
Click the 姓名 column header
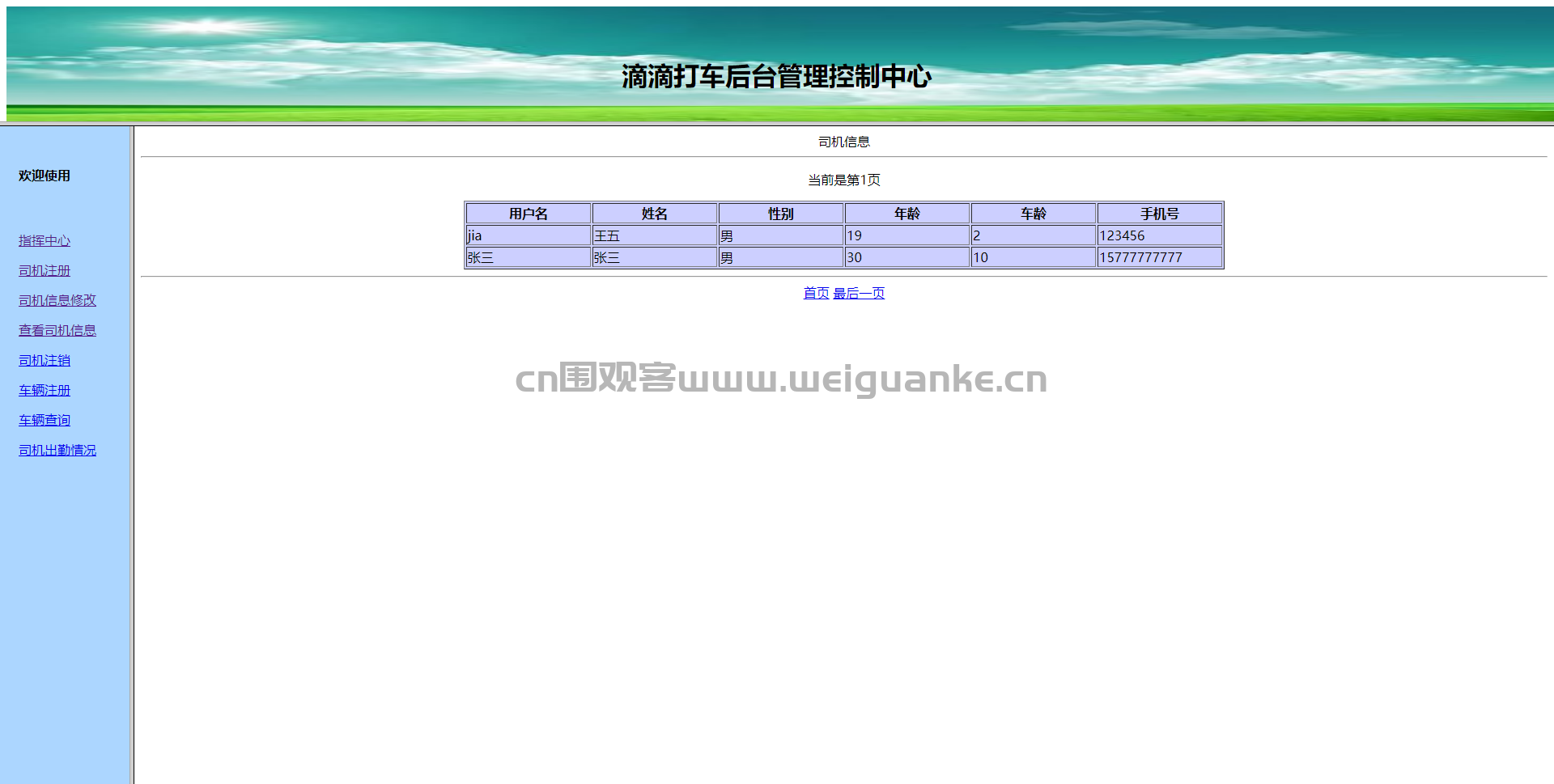point(655,214)
